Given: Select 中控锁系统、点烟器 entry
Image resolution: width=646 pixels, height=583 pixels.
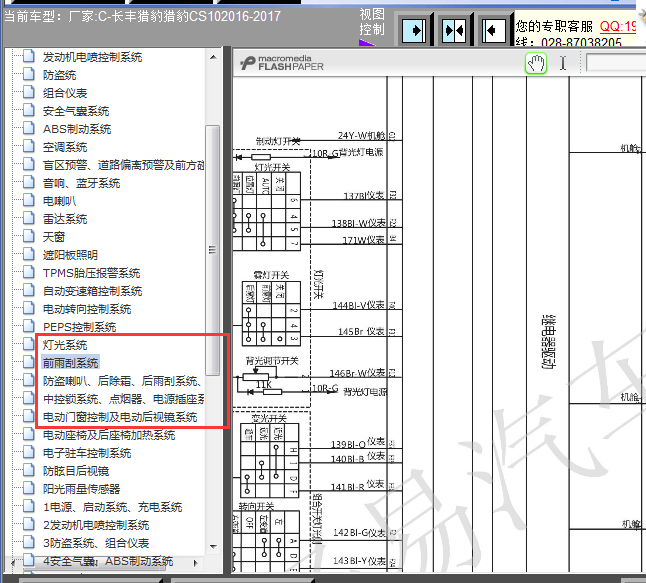Looking at the screenshot, I should 124,399.
